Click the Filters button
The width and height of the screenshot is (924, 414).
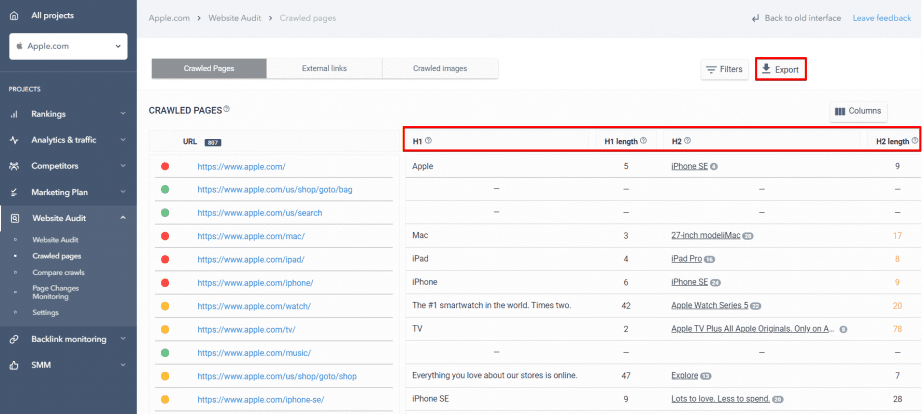(725, 69)
